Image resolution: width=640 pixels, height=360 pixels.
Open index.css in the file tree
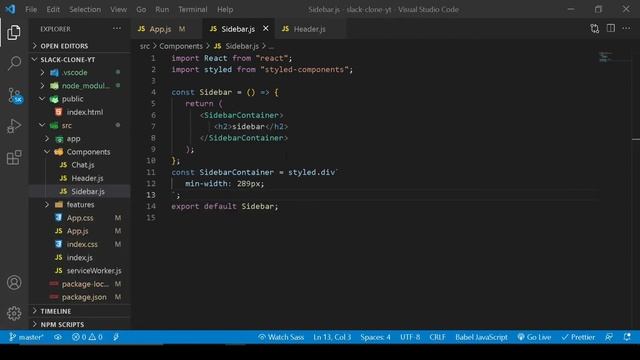pyautogui.click(x=80, y=244)
